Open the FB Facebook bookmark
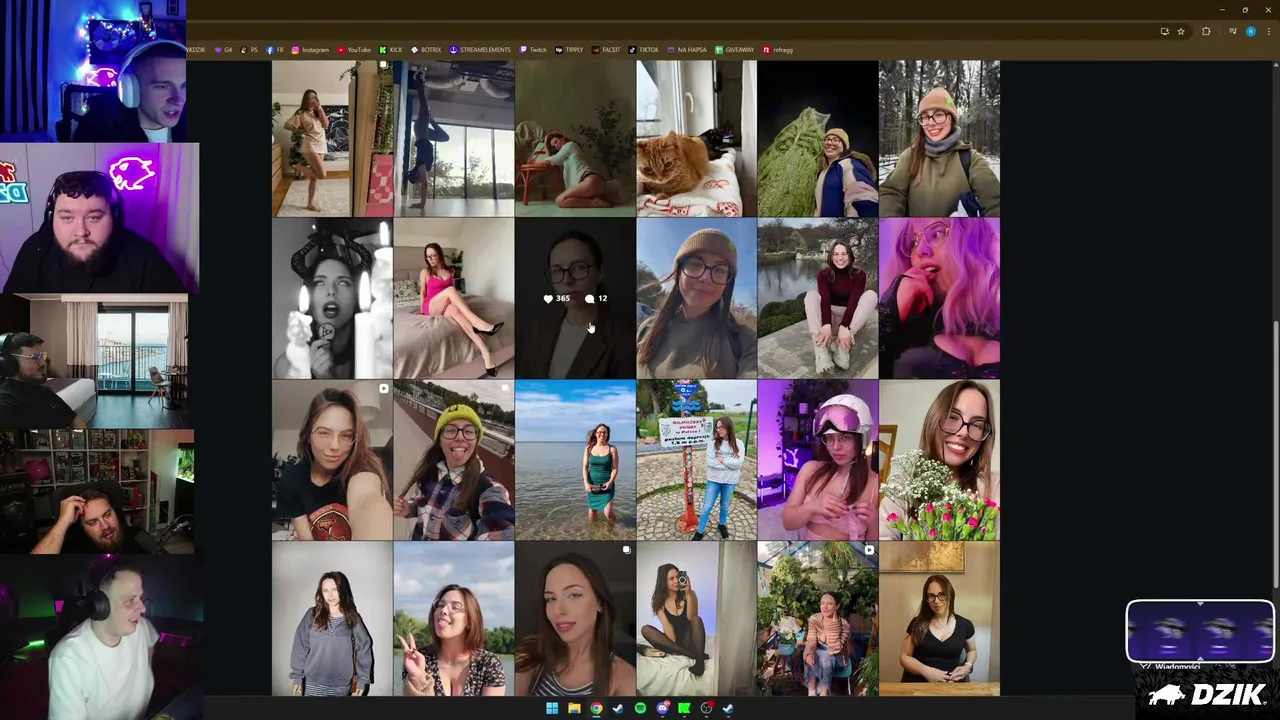 coord(275,49)
